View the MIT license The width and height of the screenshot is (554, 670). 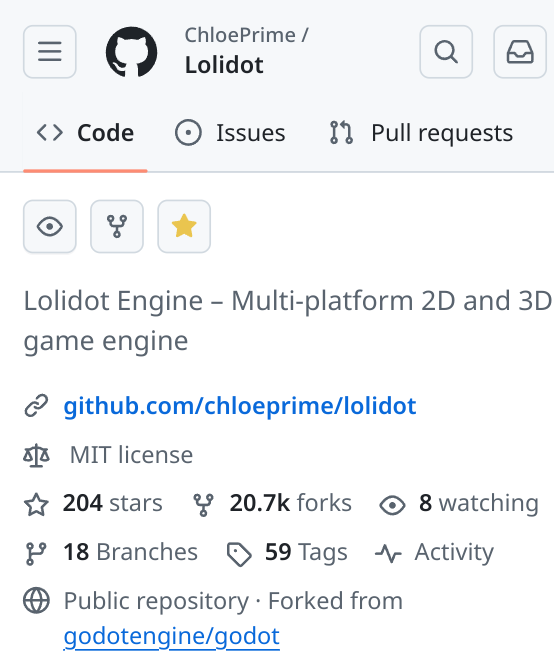click(131, 455)
